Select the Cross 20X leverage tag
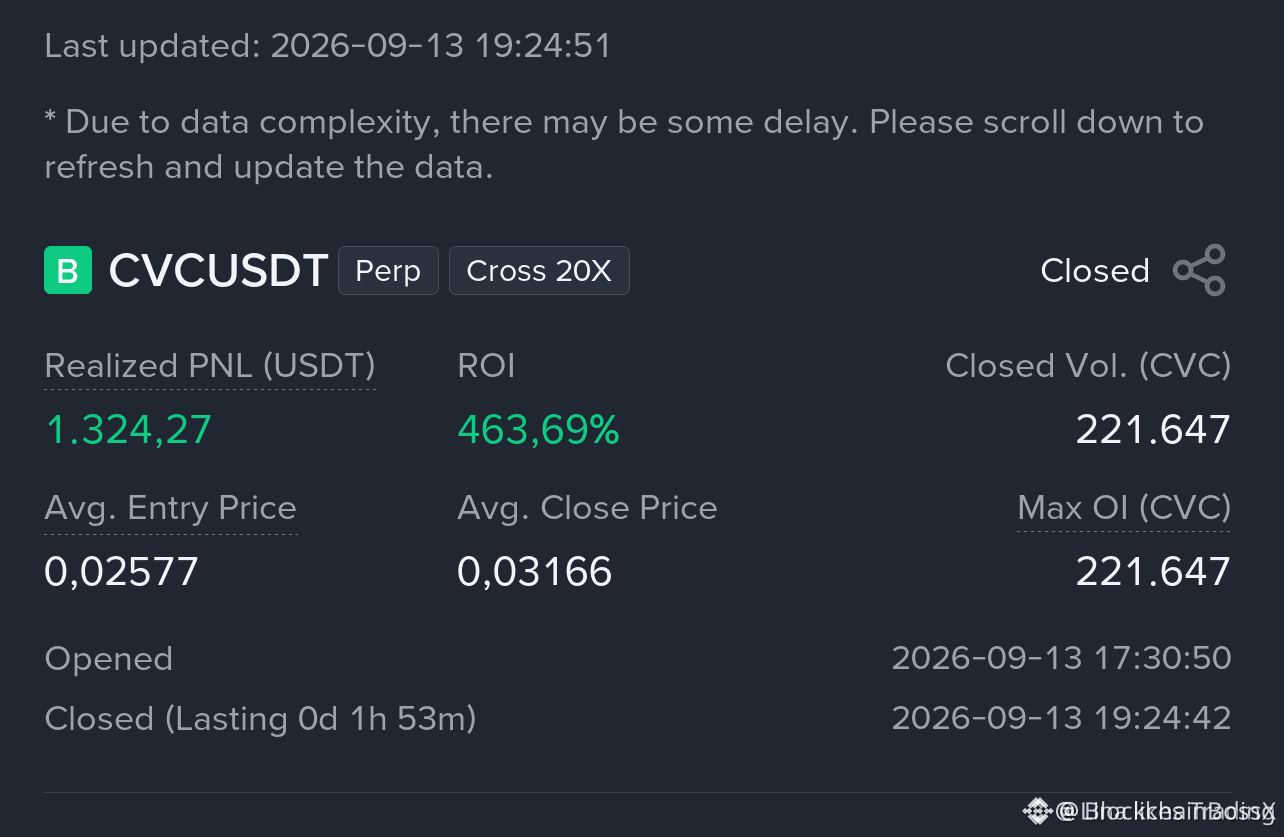The height and width of the screenshot is (837, 1284). [539, 271]
